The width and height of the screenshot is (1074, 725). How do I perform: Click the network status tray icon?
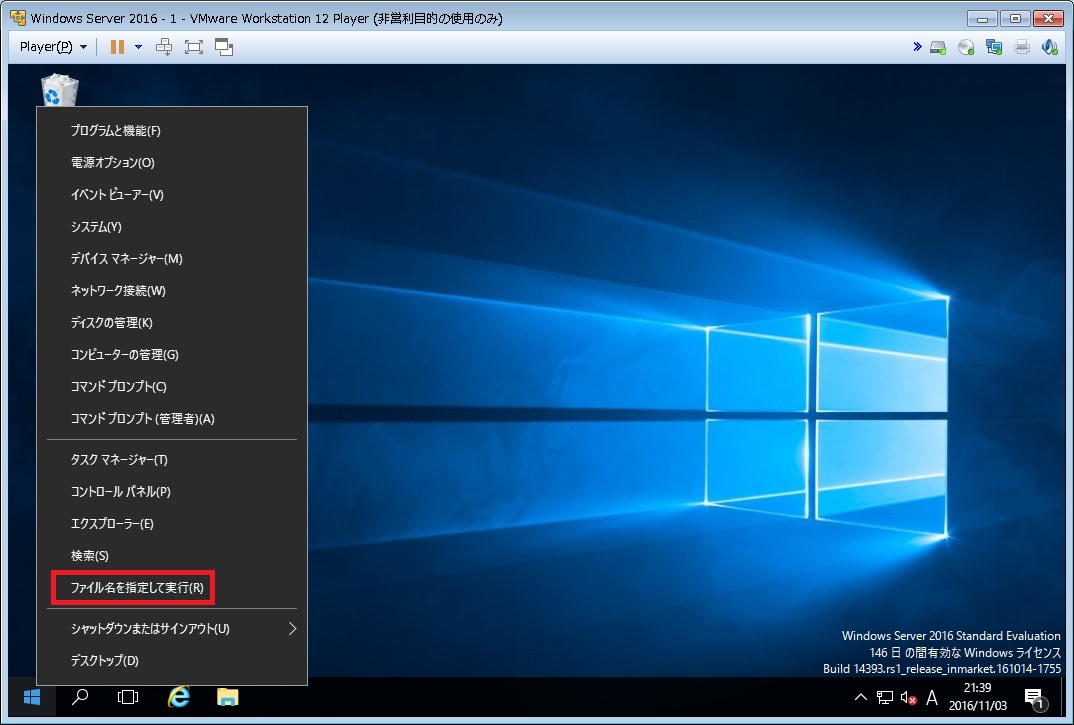coord(884,698)
